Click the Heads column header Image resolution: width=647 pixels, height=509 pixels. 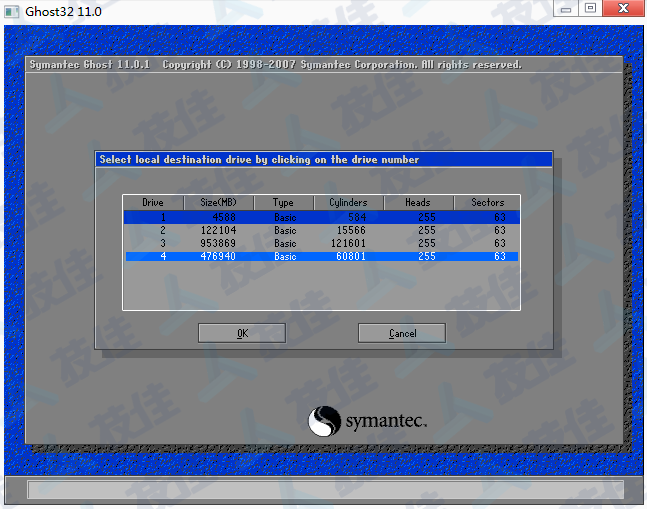click(x=418, y=203)
